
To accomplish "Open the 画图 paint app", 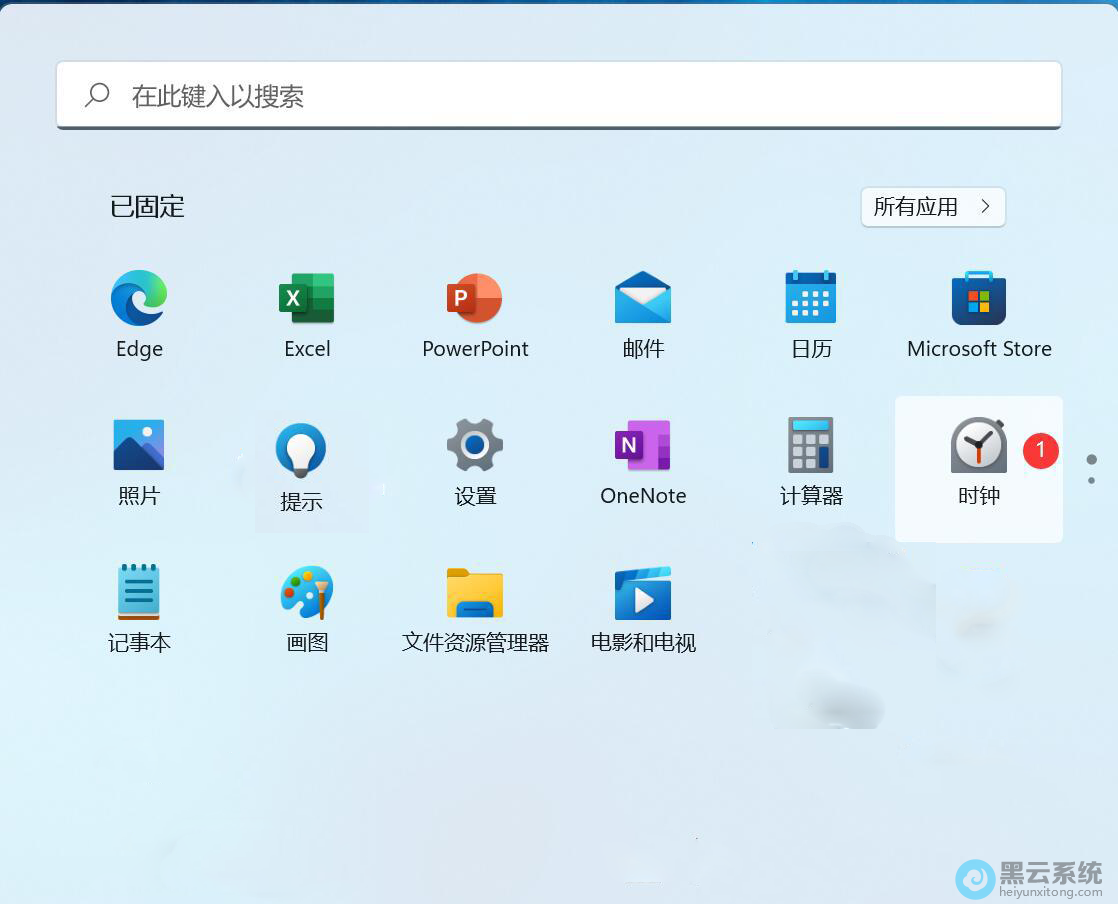I will pos(307,592).
